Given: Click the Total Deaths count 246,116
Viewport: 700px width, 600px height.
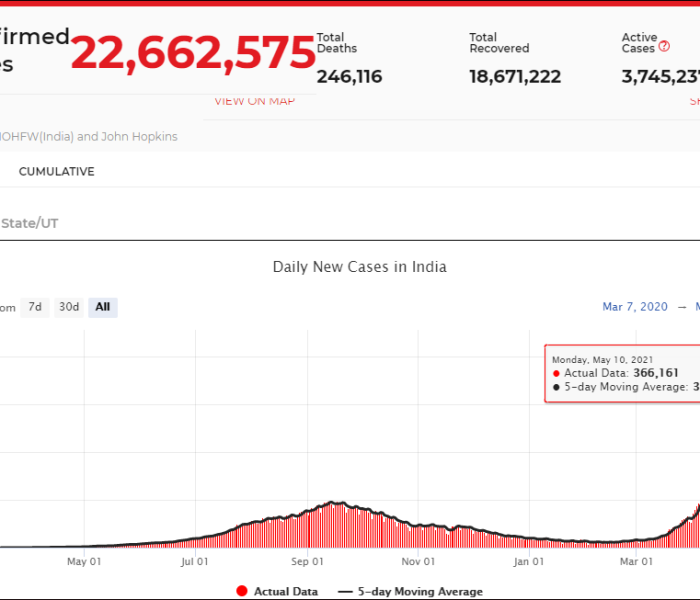Looking at the screenshot, I should pos(349,77).
